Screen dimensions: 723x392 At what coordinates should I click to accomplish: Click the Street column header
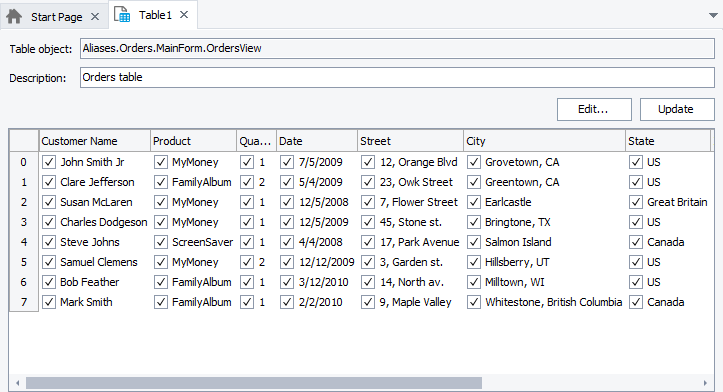[410, 141]
